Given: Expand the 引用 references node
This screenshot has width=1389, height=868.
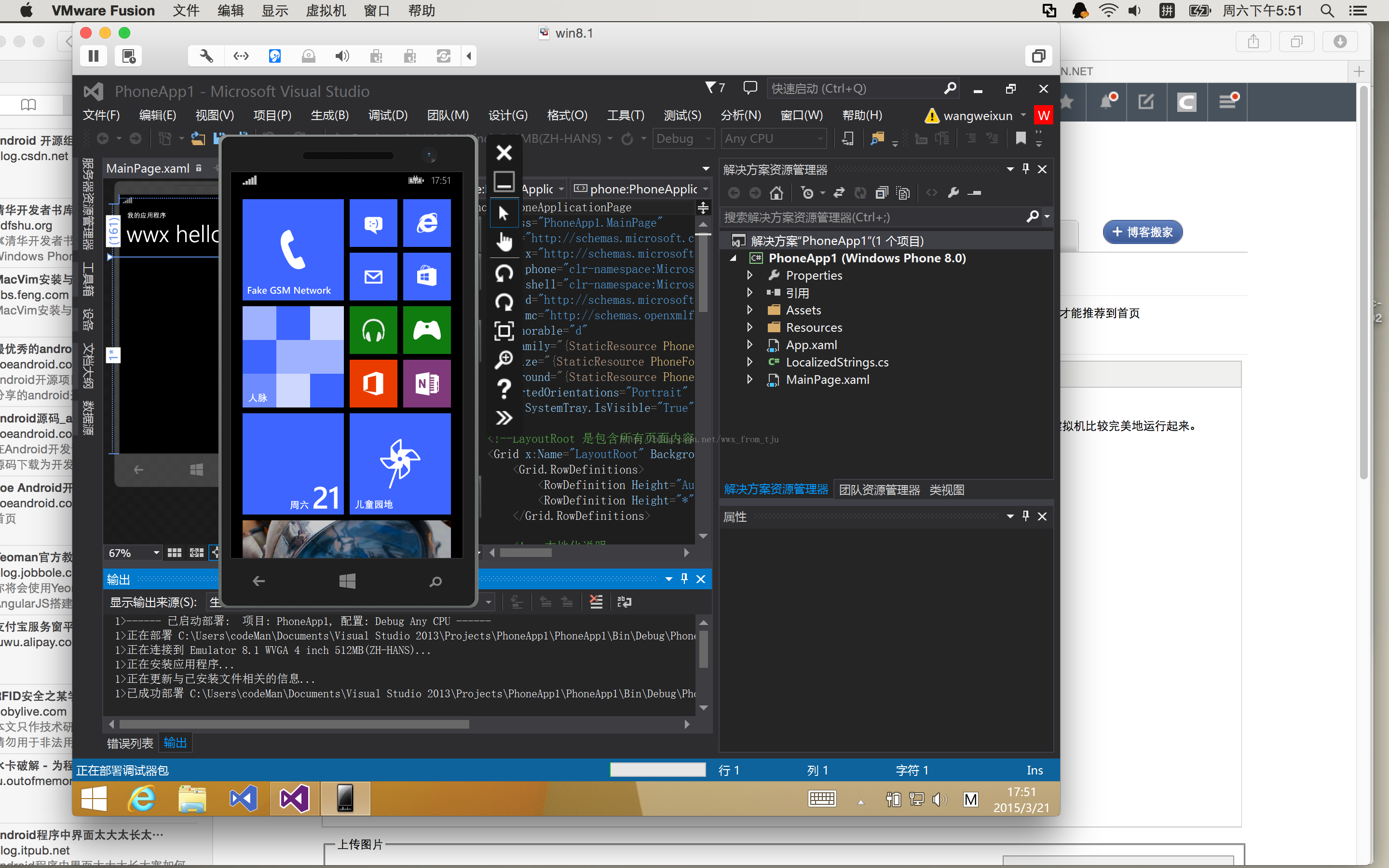Looking at the screenshot, I should (x=749, y=293).
